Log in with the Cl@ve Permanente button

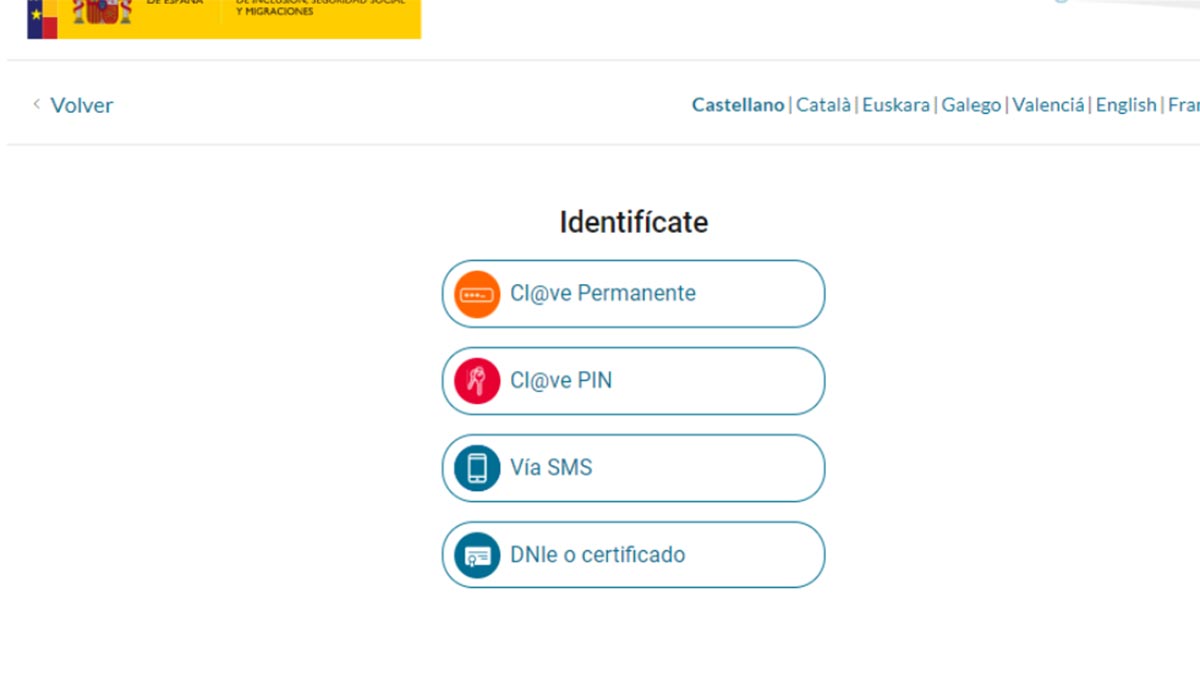(x=633, y=294)
